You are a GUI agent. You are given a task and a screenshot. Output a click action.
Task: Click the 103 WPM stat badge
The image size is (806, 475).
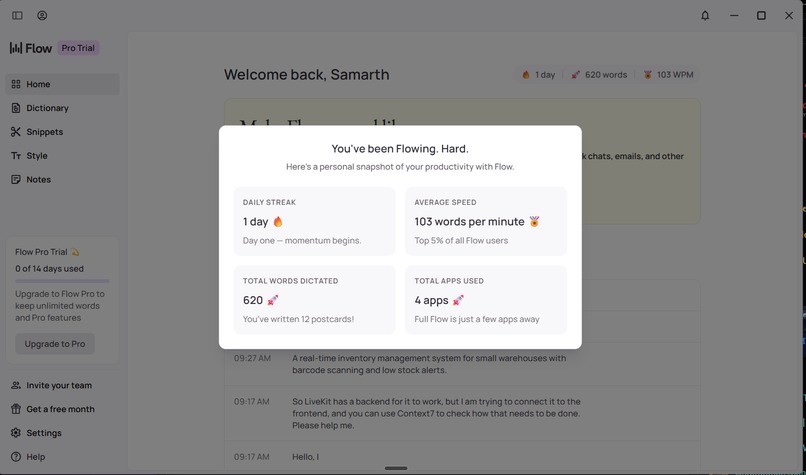[668, 75]
